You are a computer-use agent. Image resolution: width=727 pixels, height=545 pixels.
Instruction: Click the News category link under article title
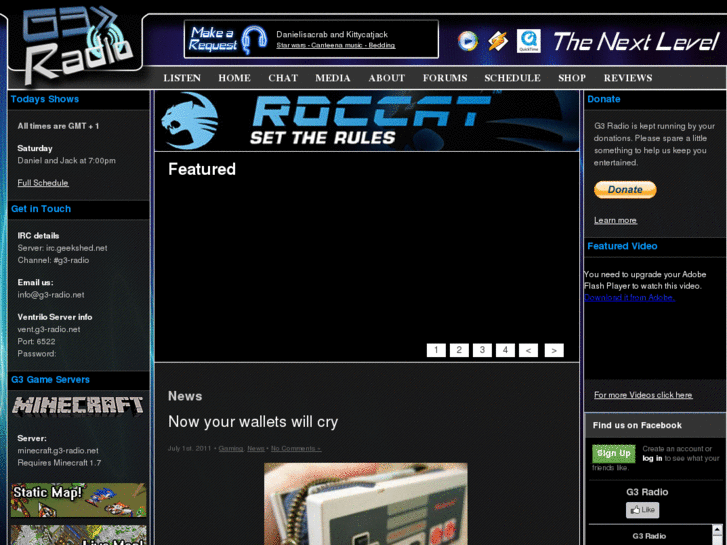[x=255, y=449]
